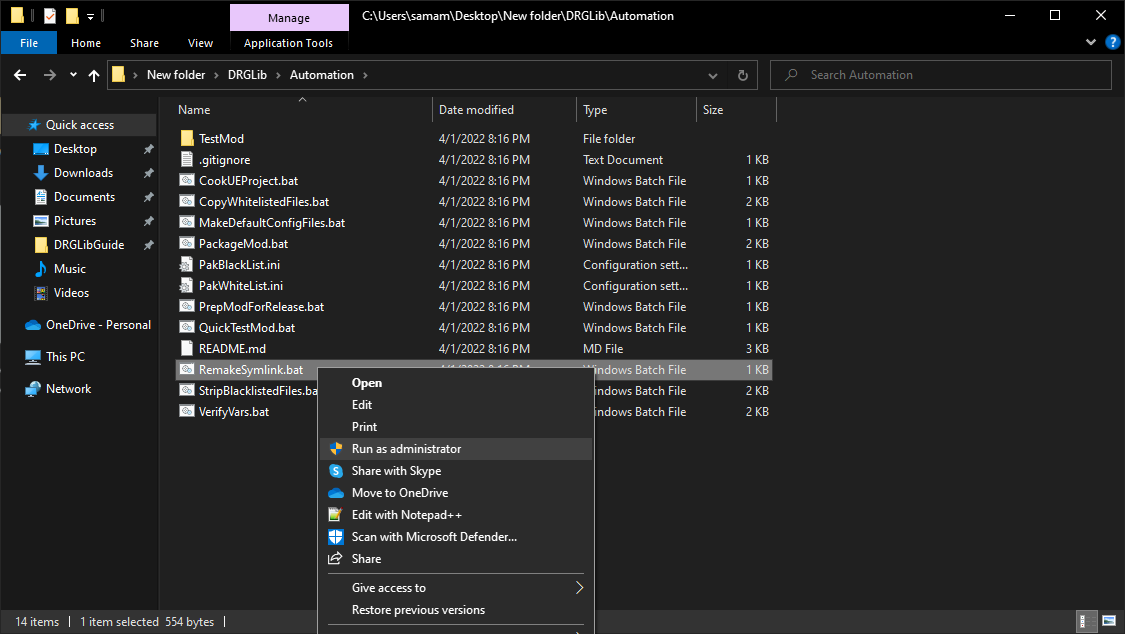Select the PackageMod.bat file name

(244, 244)
